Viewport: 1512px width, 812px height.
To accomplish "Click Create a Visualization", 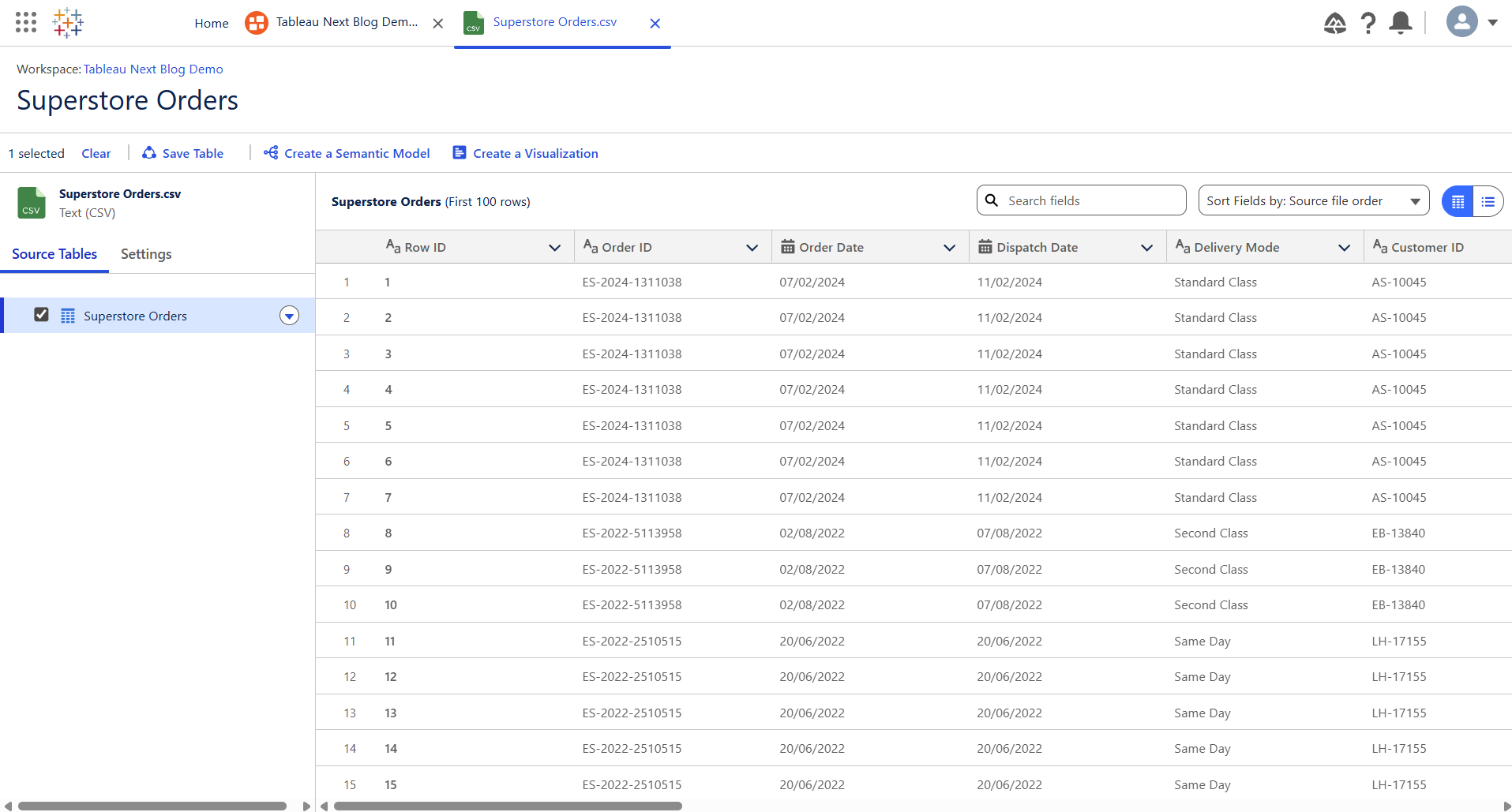I will (x=526, y=153).
